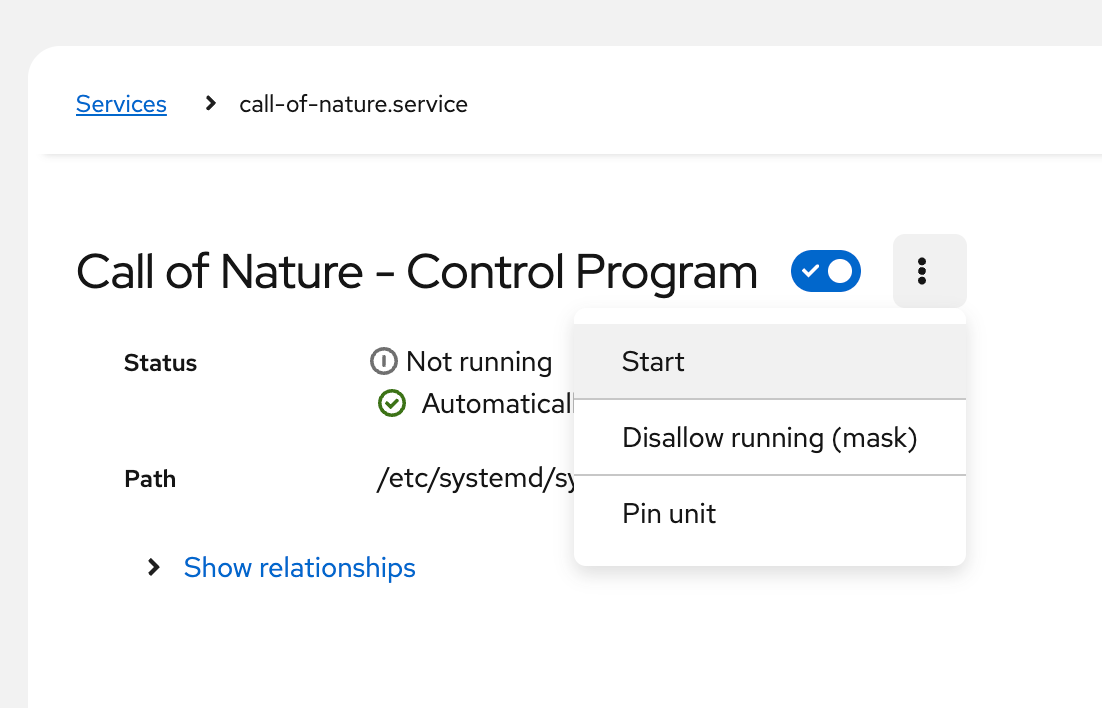The image size is (1102, 708).
Task: Click the checkmark inside the enable switch
Action: (x=811, y=271)
